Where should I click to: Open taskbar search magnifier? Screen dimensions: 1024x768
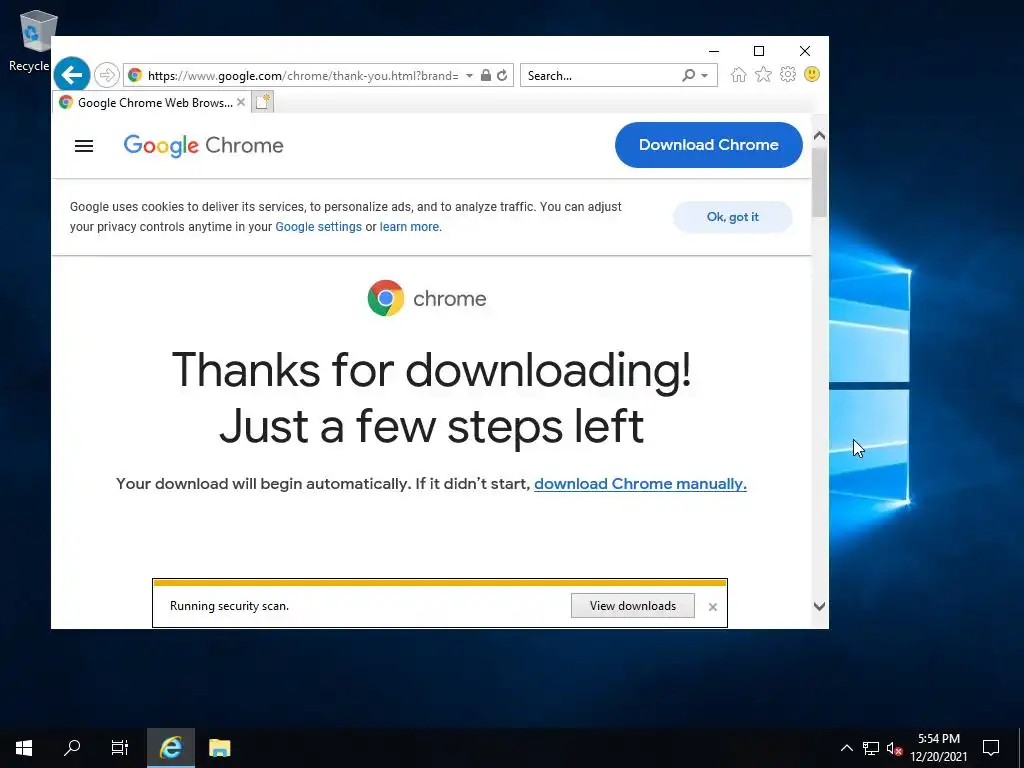pyautogui.click(x=72, y=748)
